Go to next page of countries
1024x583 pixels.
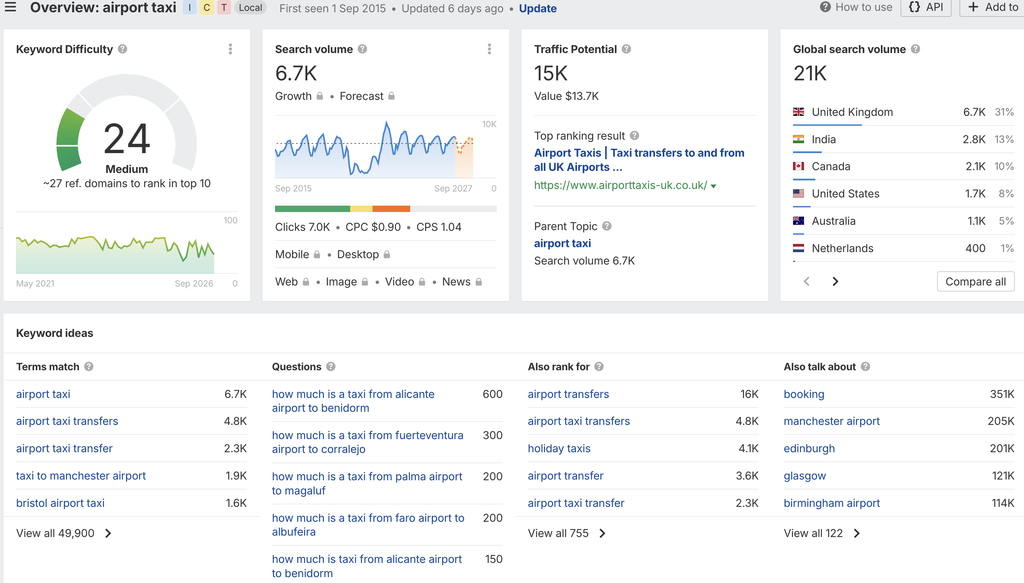click(835, 281)
